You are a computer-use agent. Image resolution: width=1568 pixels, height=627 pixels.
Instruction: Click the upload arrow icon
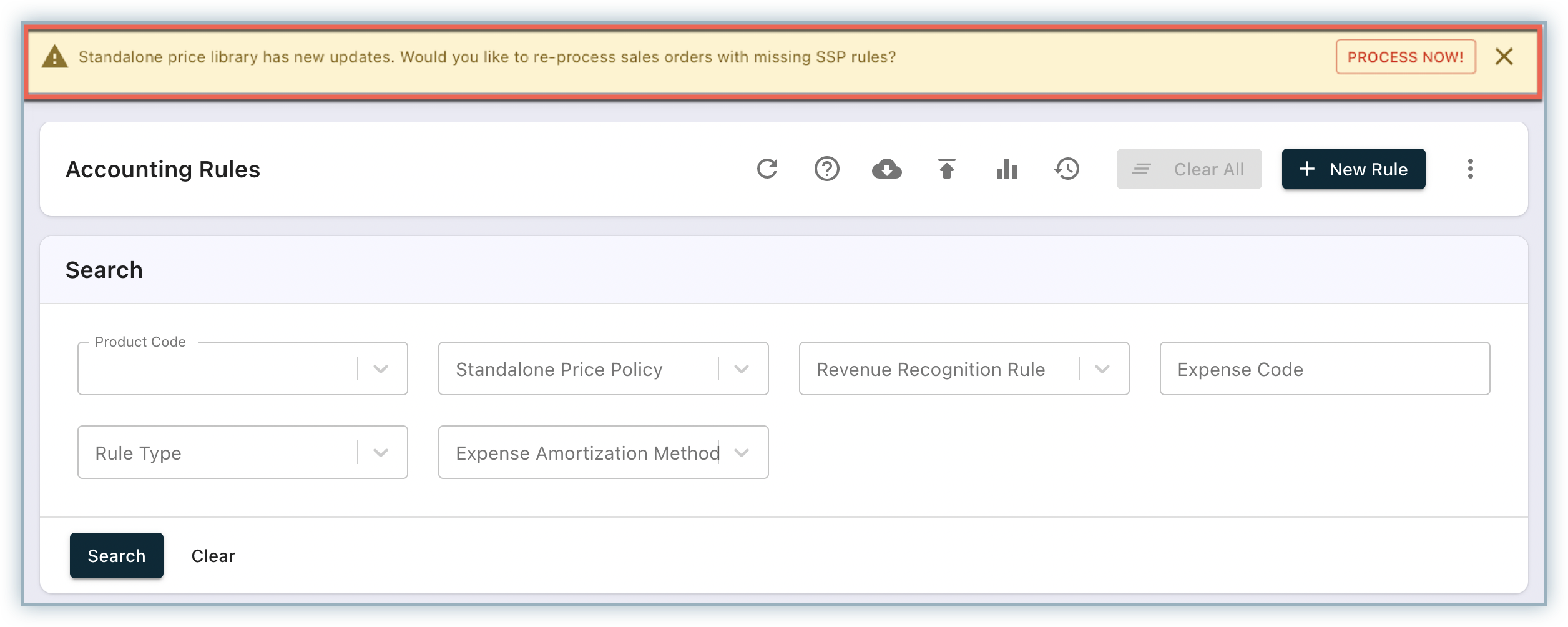coord(946,169)
